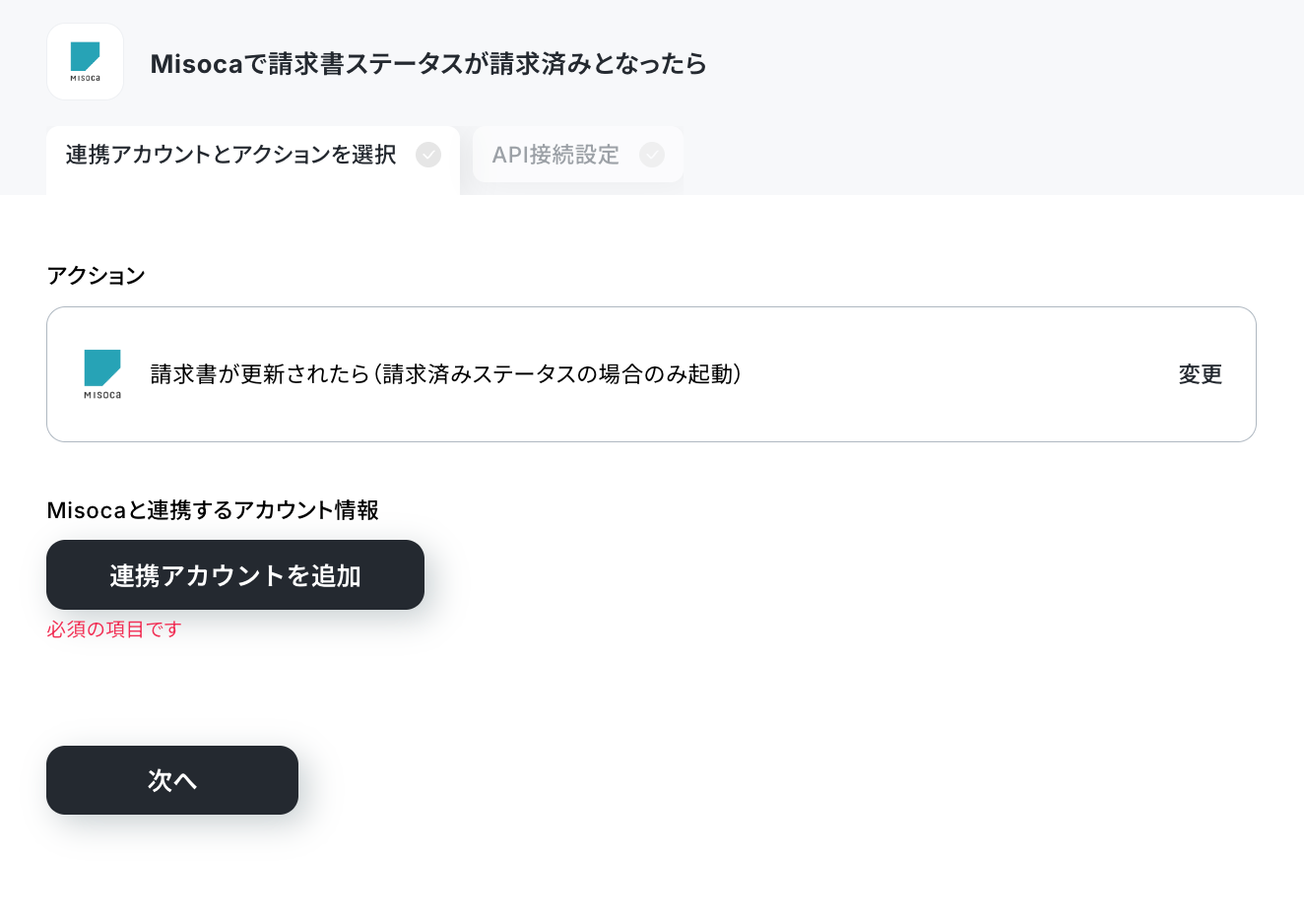This screenshot has width=1304, height=924.
Task: Click 変更 to change the action
Action: tap(1201, 374)
